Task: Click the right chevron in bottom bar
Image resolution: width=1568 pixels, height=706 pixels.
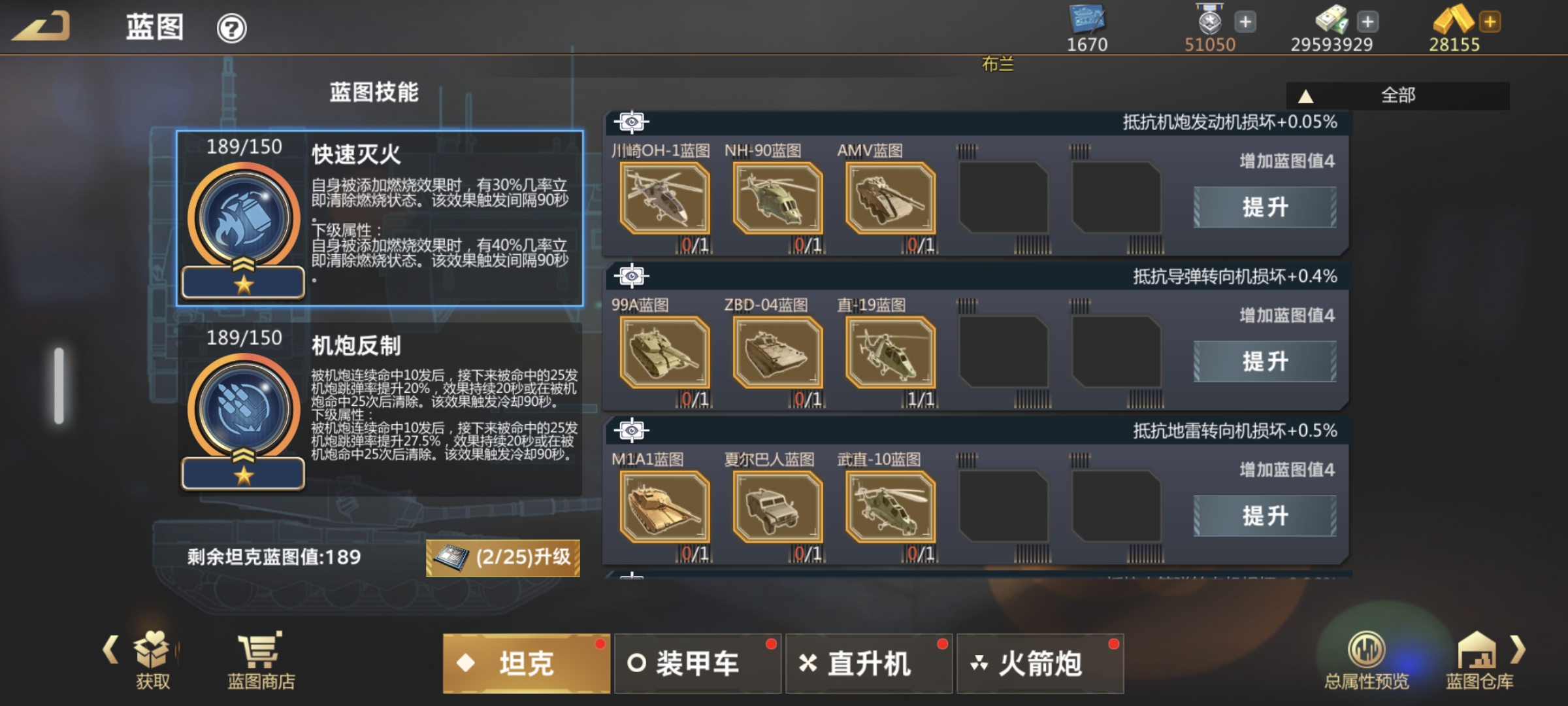Action: pos(1518,649)
